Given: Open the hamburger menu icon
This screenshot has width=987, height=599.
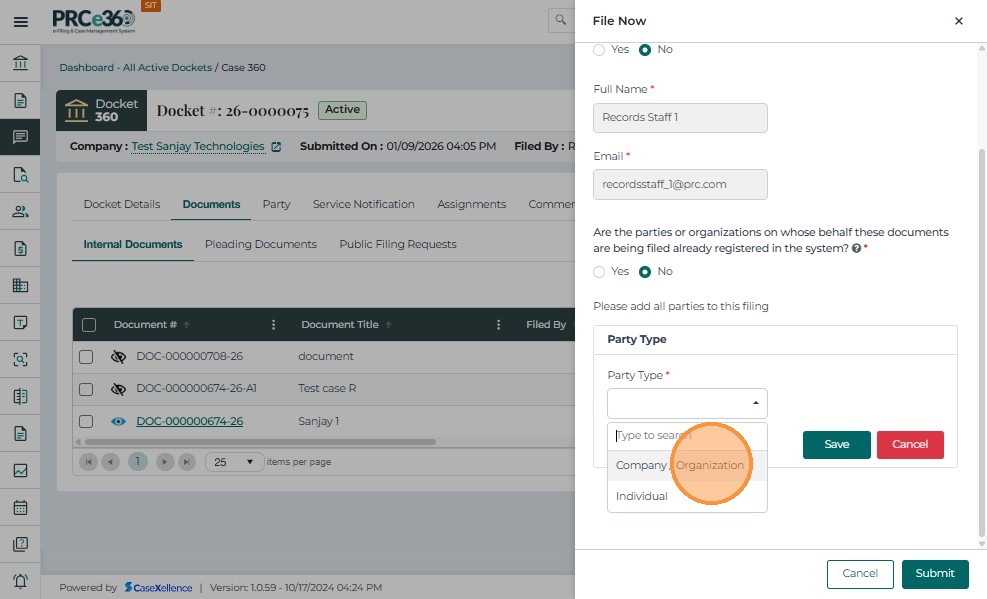Looking at the screenshot, I should pos(20,21).
